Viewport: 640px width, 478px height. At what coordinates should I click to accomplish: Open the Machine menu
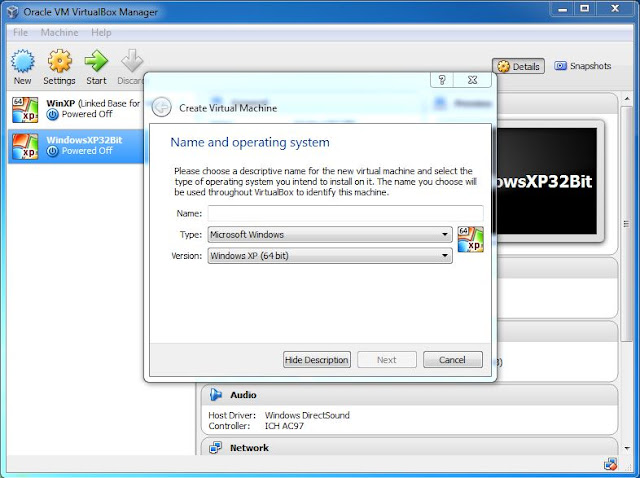[x=60, y=32]
